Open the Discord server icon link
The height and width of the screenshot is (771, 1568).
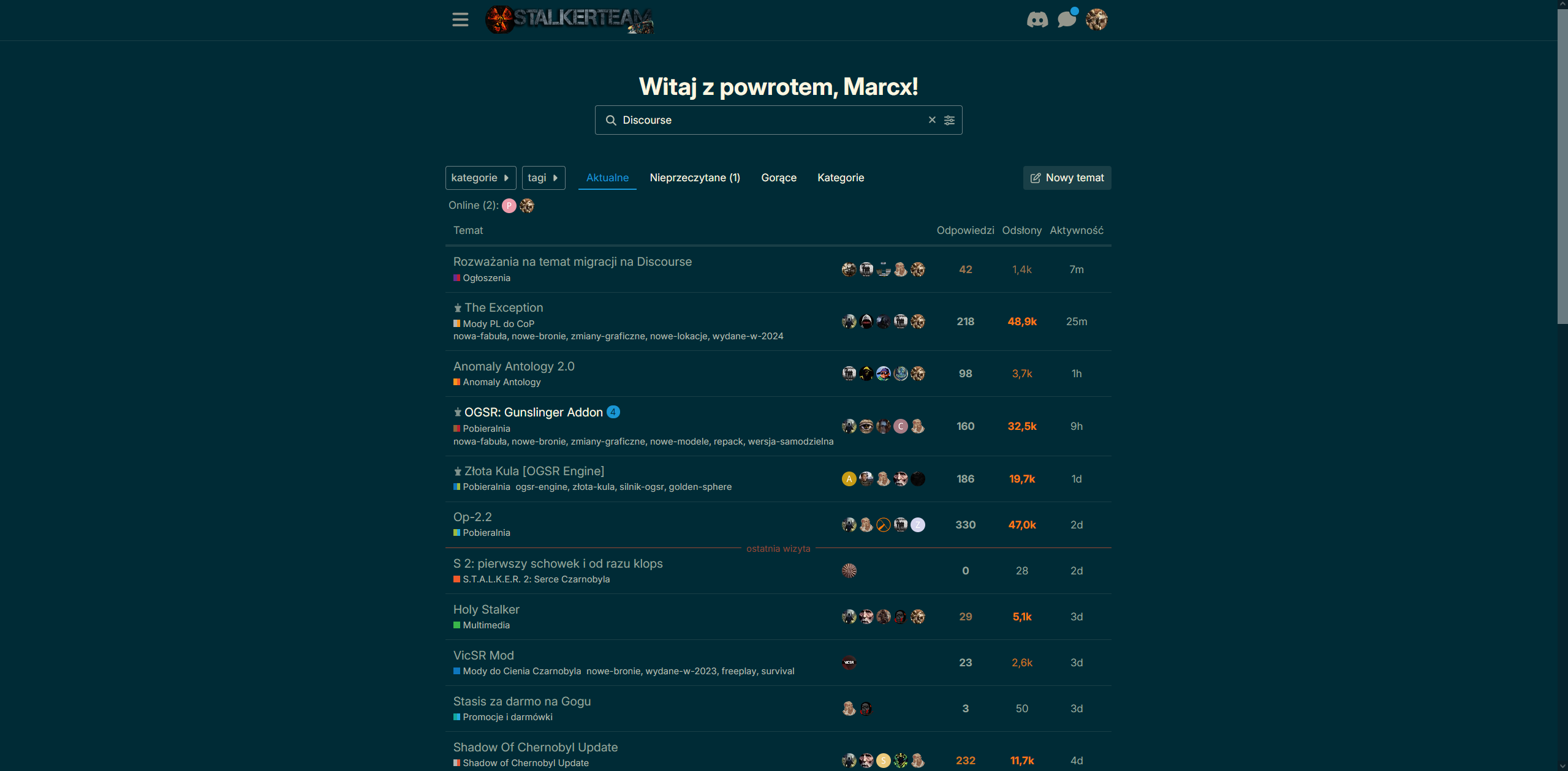pyautogui.click(x=1037, y=20)
